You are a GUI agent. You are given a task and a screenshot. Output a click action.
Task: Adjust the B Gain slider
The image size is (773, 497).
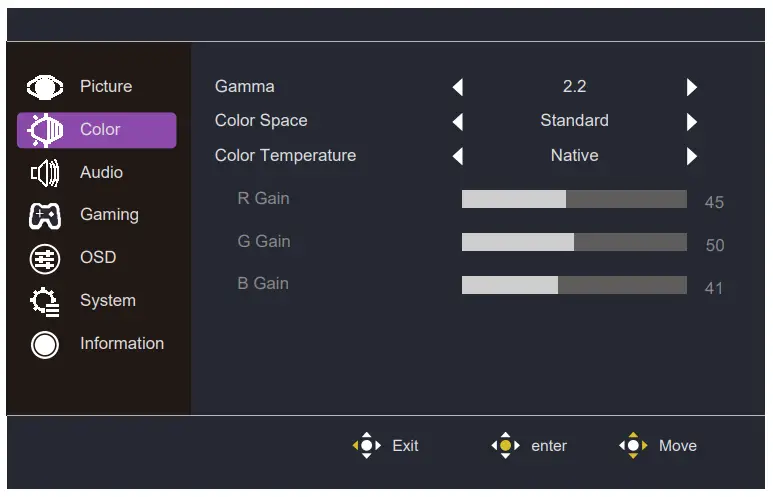coord(574,285)
